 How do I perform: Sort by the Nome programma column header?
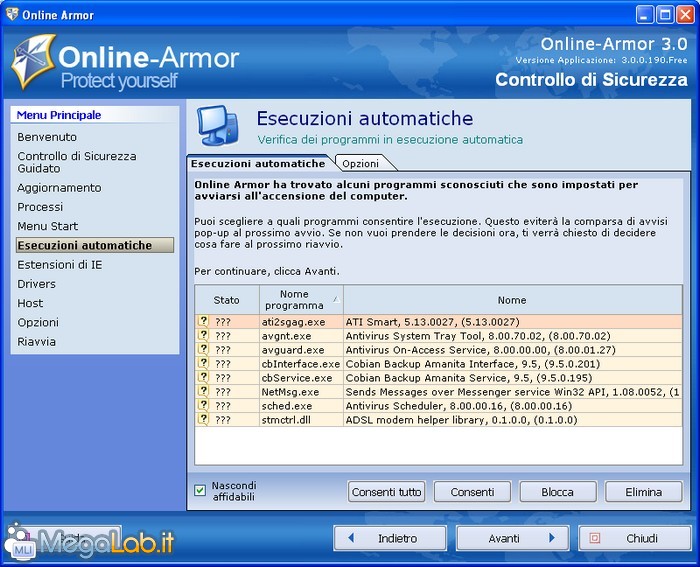pos(301,300)
